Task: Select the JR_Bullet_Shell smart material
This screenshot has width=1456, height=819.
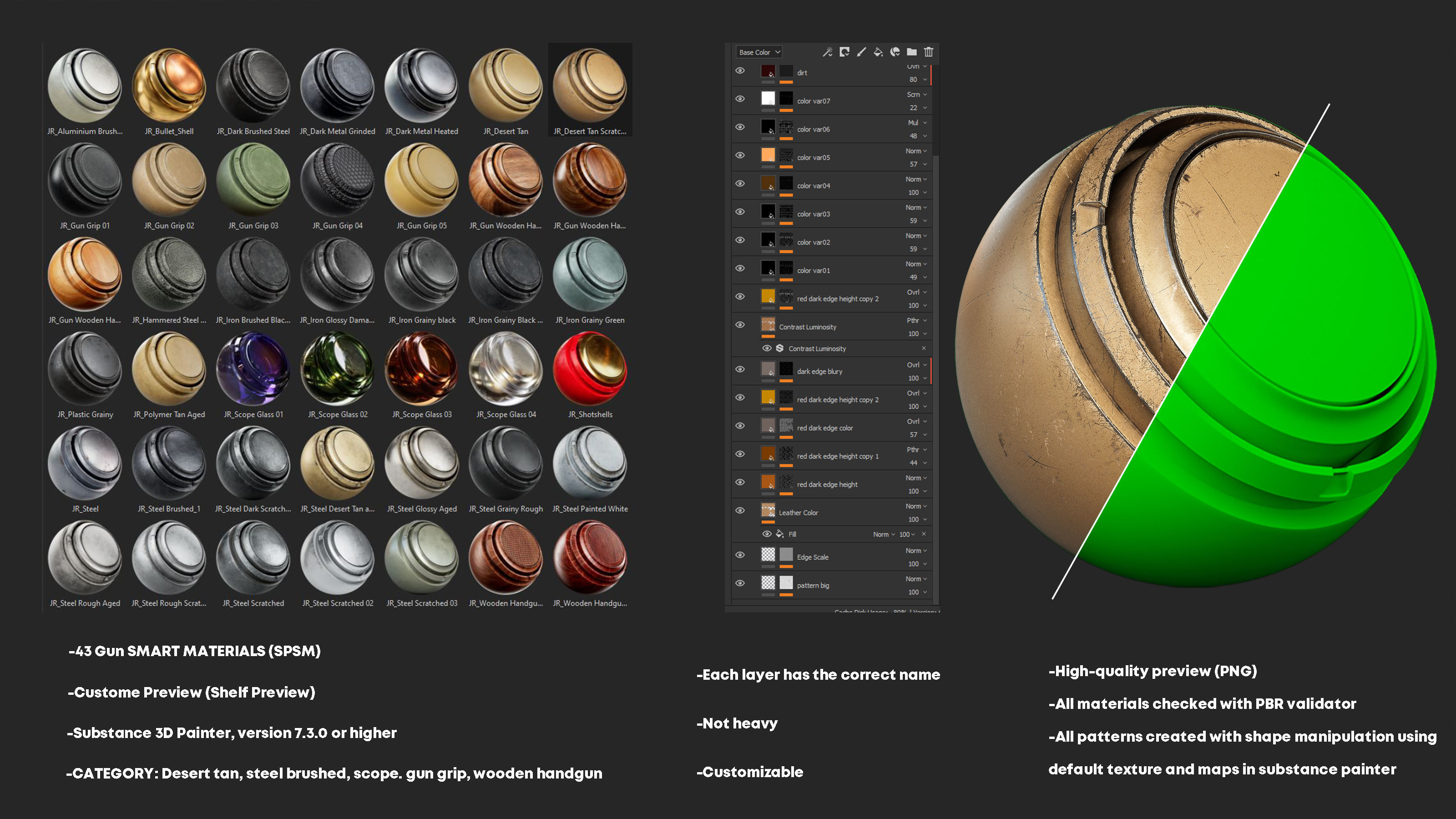Action: pos(168,86)
